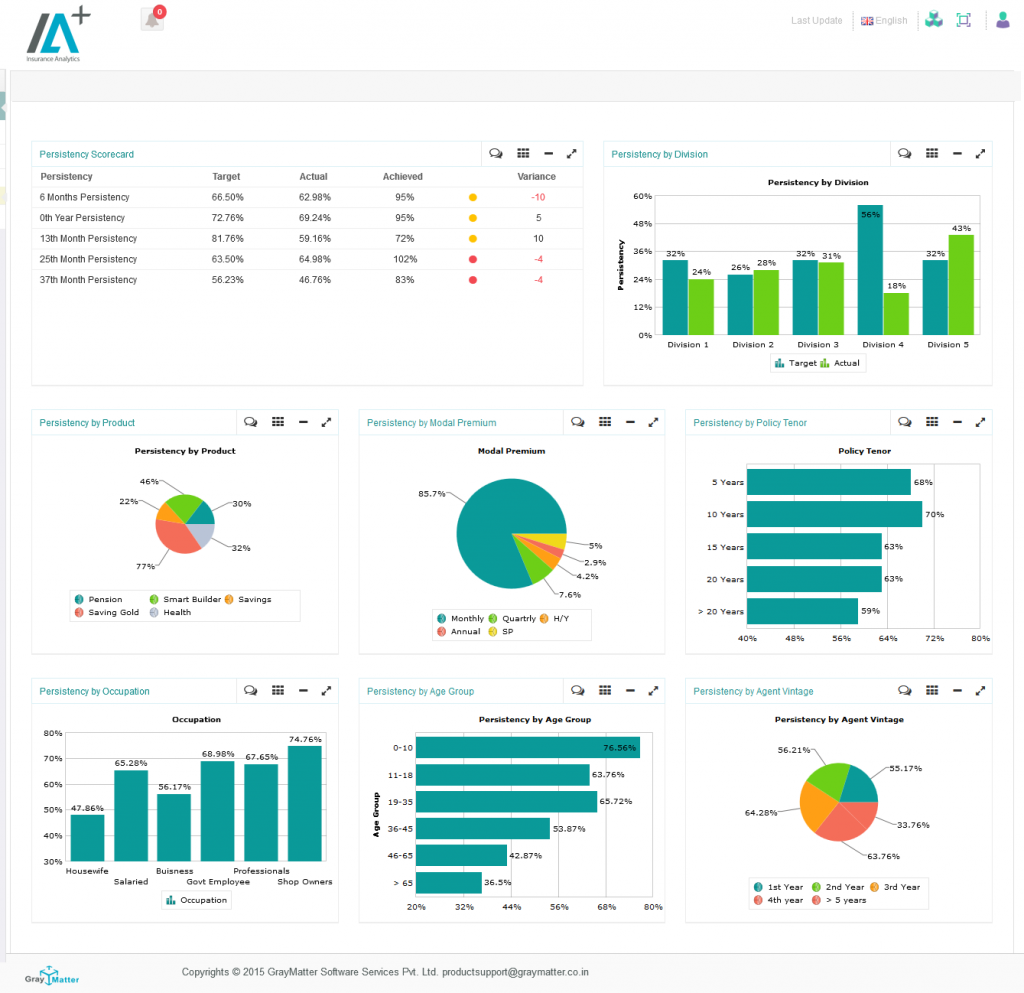Expand Persistency by Age Group to fullscreen
This screenshot has width=1024, height=993.
click(653, 691)
